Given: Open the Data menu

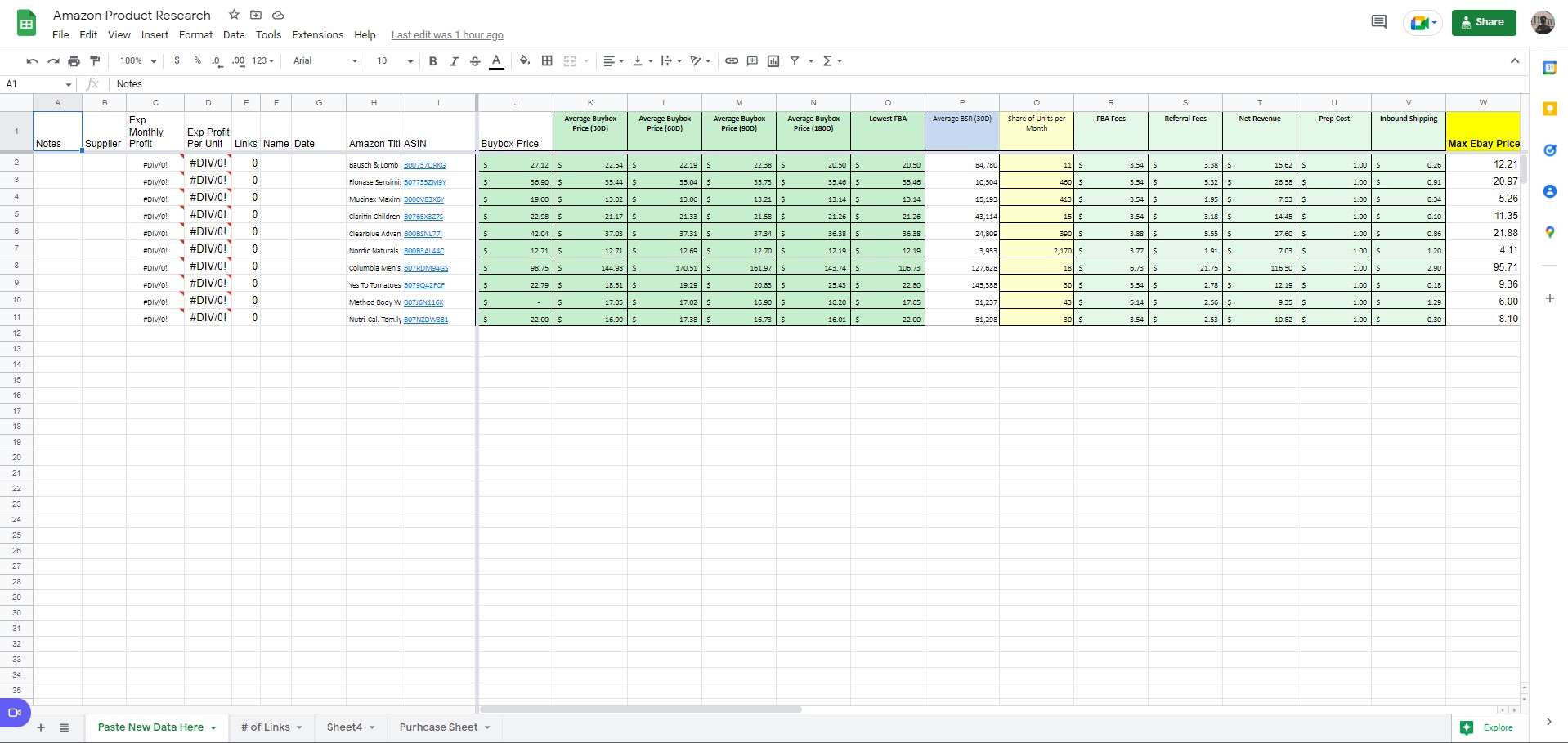Looking at the screenshot, I should [234, 35].
